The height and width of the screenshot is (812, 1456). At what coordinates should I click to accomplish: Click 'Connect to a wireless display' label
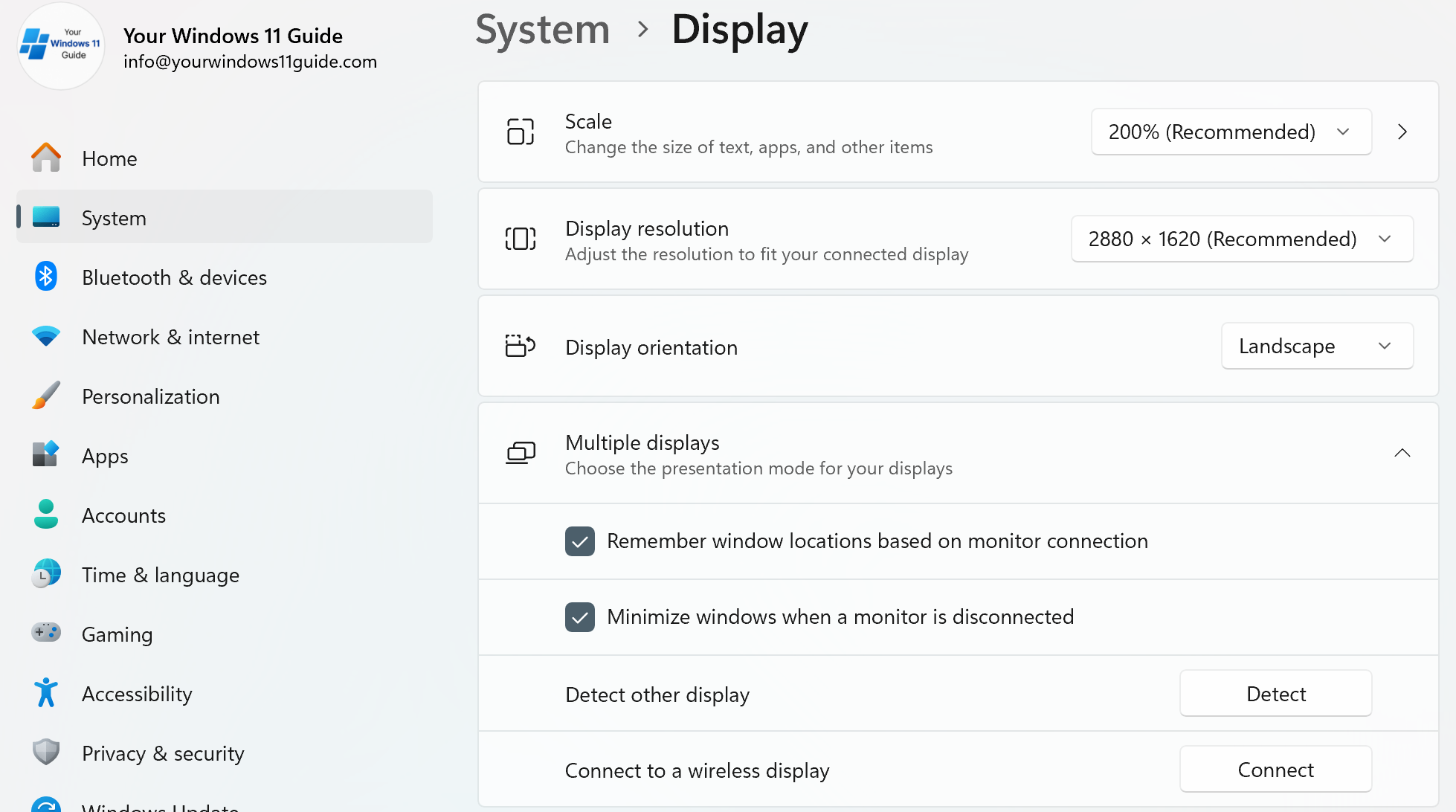(x=698, y=770)
